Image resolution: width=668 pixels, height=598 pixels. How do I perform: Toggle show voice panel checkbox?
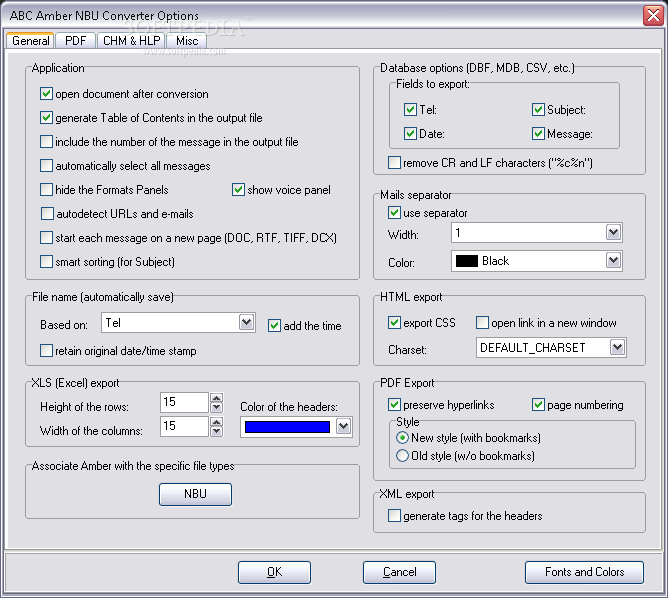click(x=238, y=190)
